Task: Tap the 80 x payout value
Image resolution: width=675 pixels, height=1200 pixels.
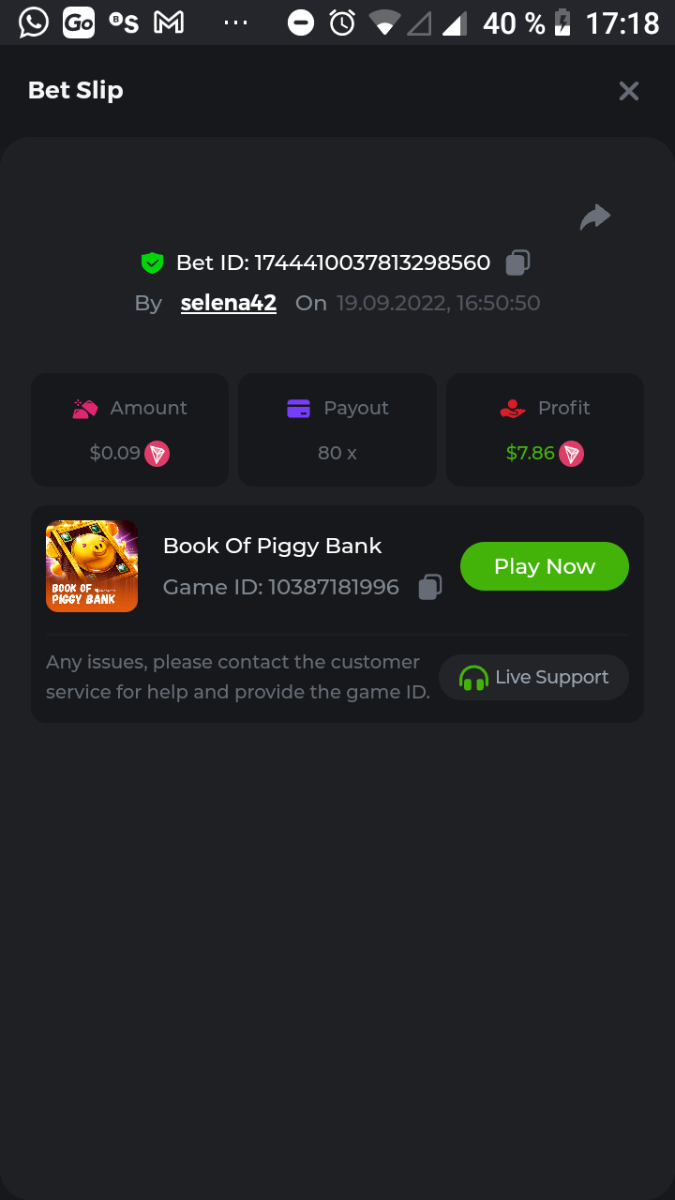Action: pyautogui.click(x=337, y=453)
